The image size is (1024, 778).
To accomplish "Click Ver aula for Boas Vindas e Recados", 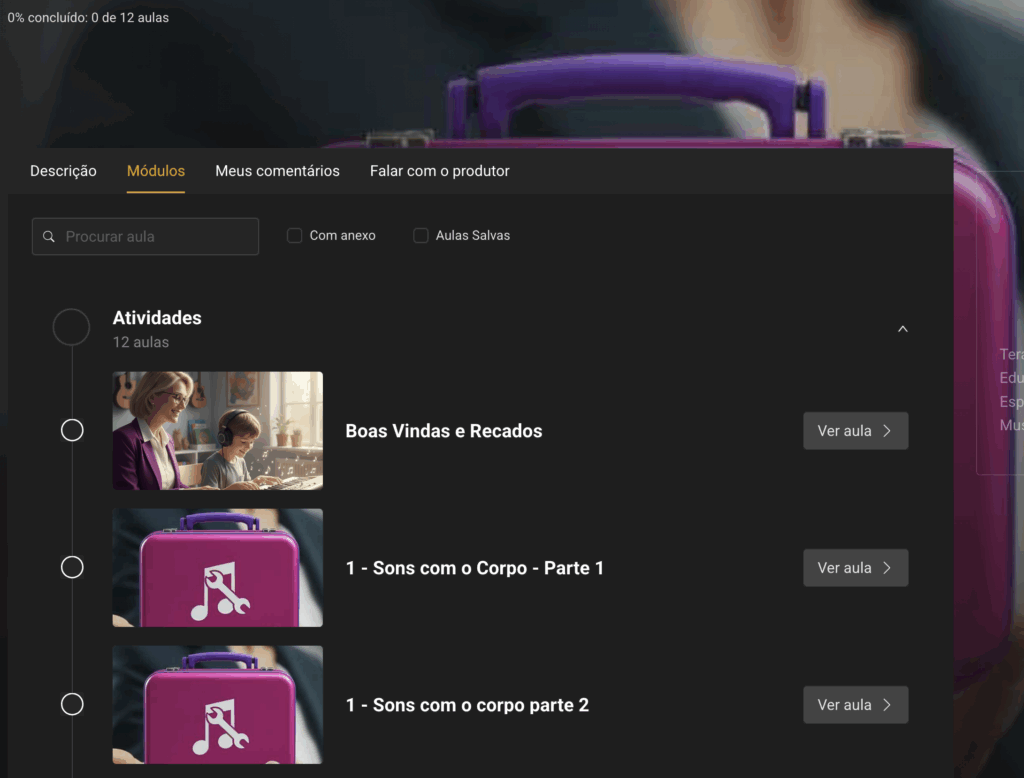I will [x=855, y=431].
